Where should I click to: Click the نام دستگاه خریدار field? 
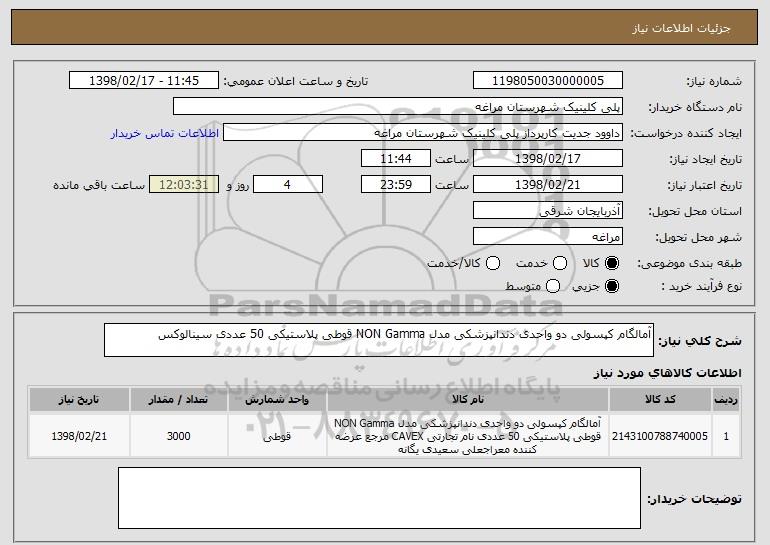[x=397, y=106]
